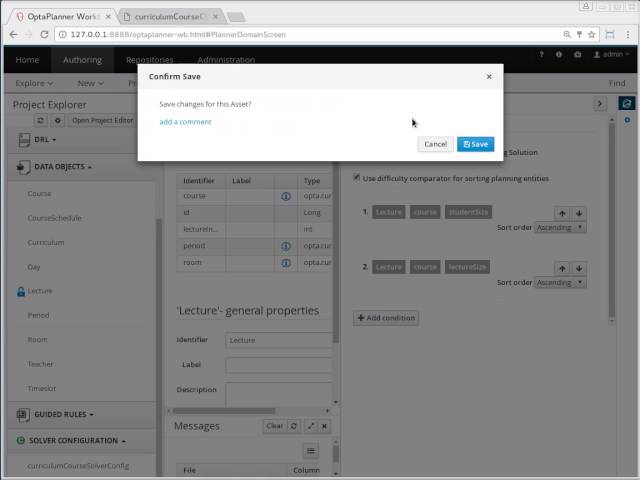Image resolution: width=640 pixels, height=480 pixels.
Task: Move condition 2 down with arrow
Action: point(579,268)
